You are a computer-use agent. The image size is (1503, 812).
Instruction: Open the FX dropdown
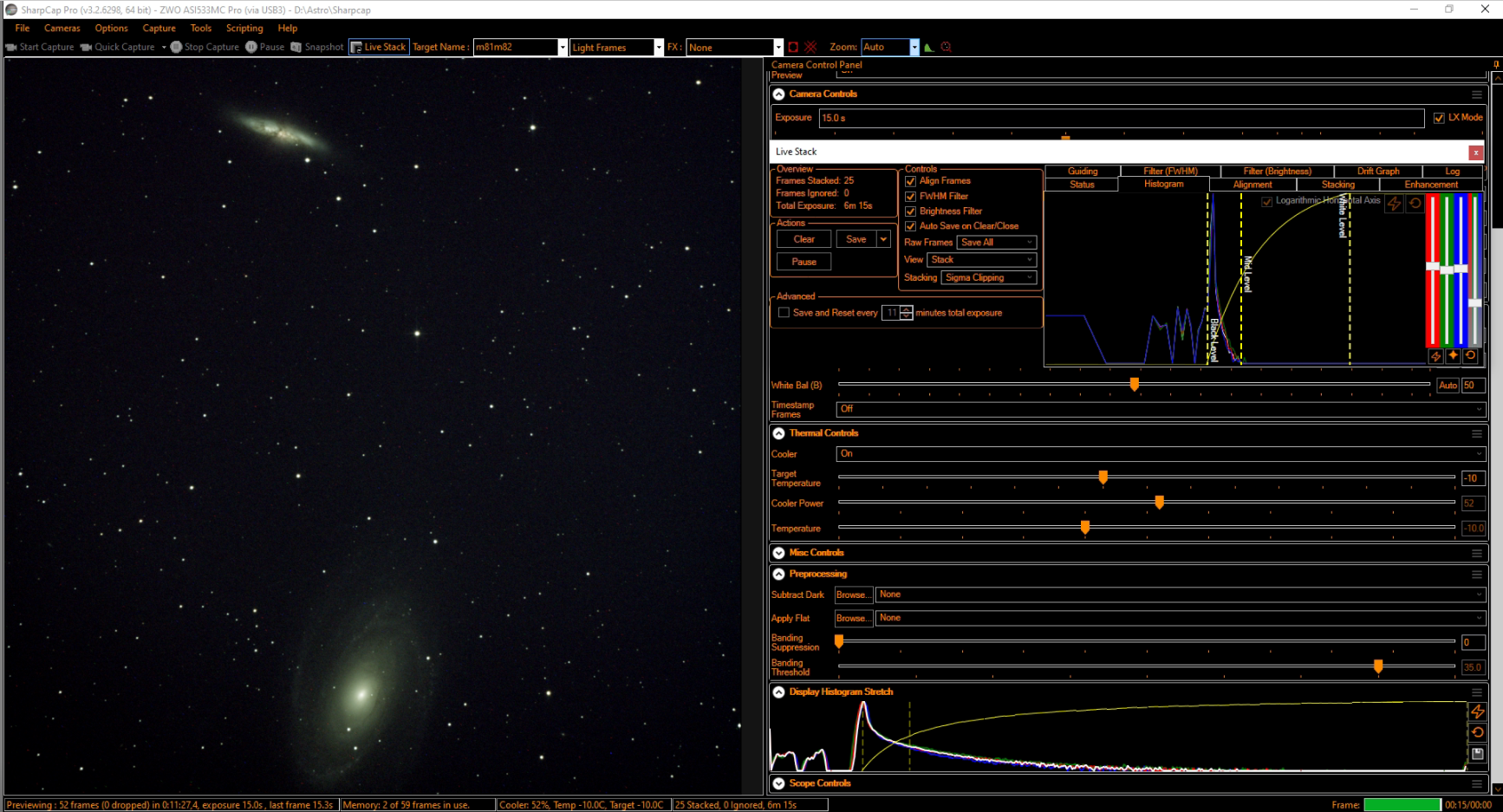coord(778,48)
